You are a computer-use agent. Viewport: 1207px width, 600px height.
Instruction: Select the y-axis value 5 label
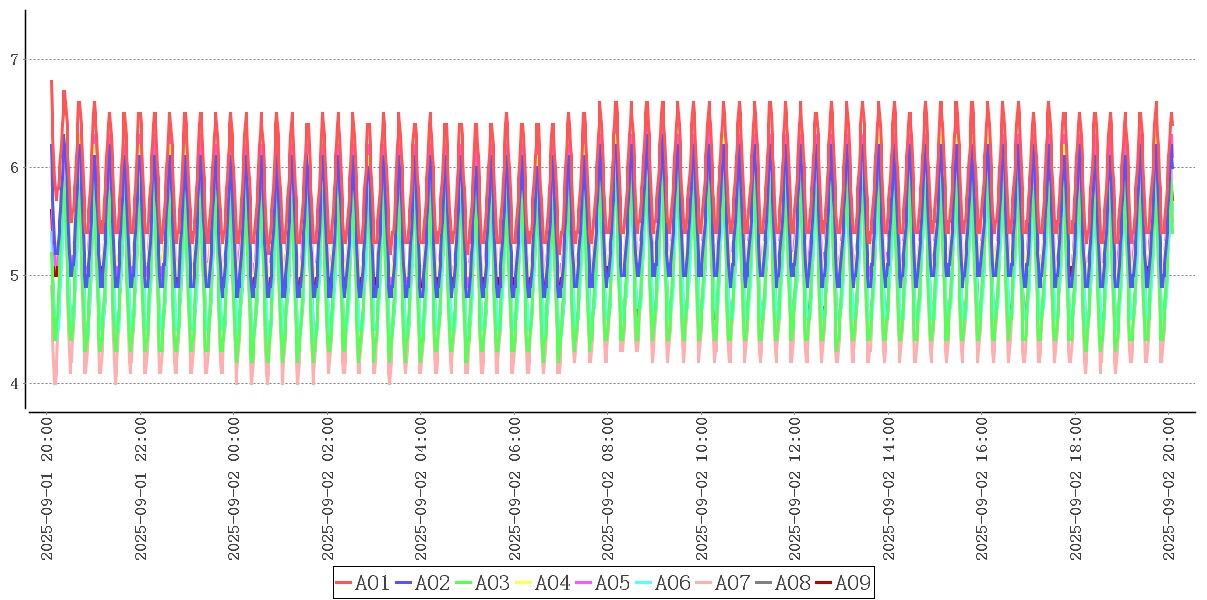coord(14,276)
